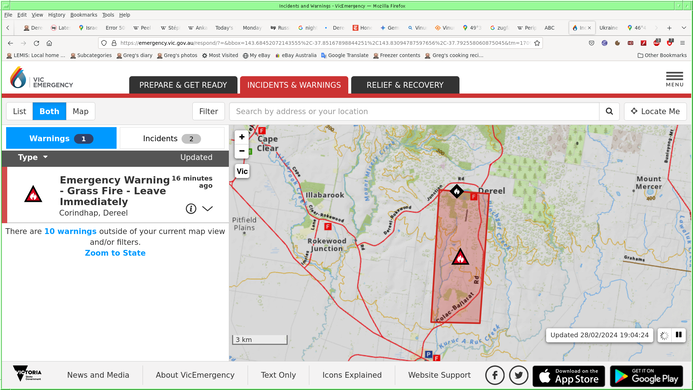Click the Victoria State Government logo
This screenshot has width=693, height=390.
(27, 374)
